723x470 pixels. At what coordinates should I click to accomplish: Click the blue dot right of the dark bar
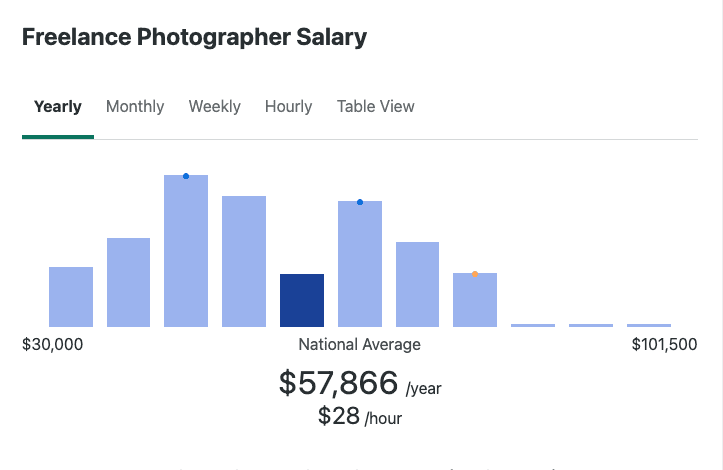click(360, 202)
